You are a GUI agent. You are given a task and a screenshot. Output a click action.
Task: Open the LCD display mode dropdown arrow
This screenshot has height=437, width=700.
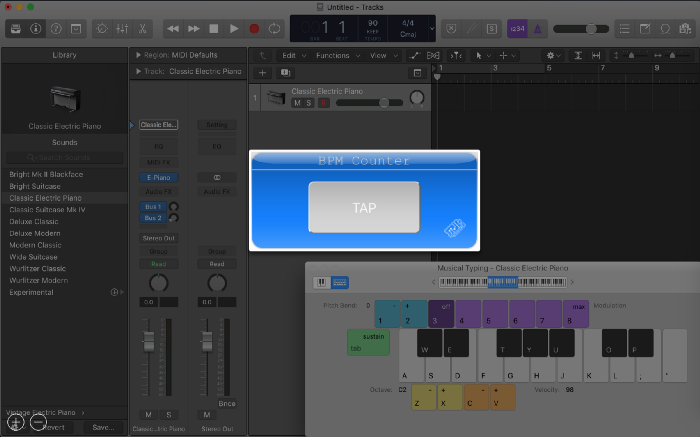point(432,29)
